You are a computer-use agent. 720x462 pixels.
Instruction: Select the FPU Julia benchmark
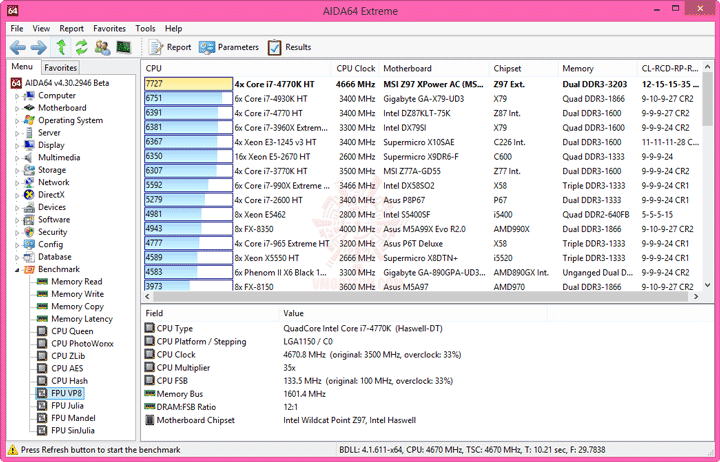pos(67,406)
